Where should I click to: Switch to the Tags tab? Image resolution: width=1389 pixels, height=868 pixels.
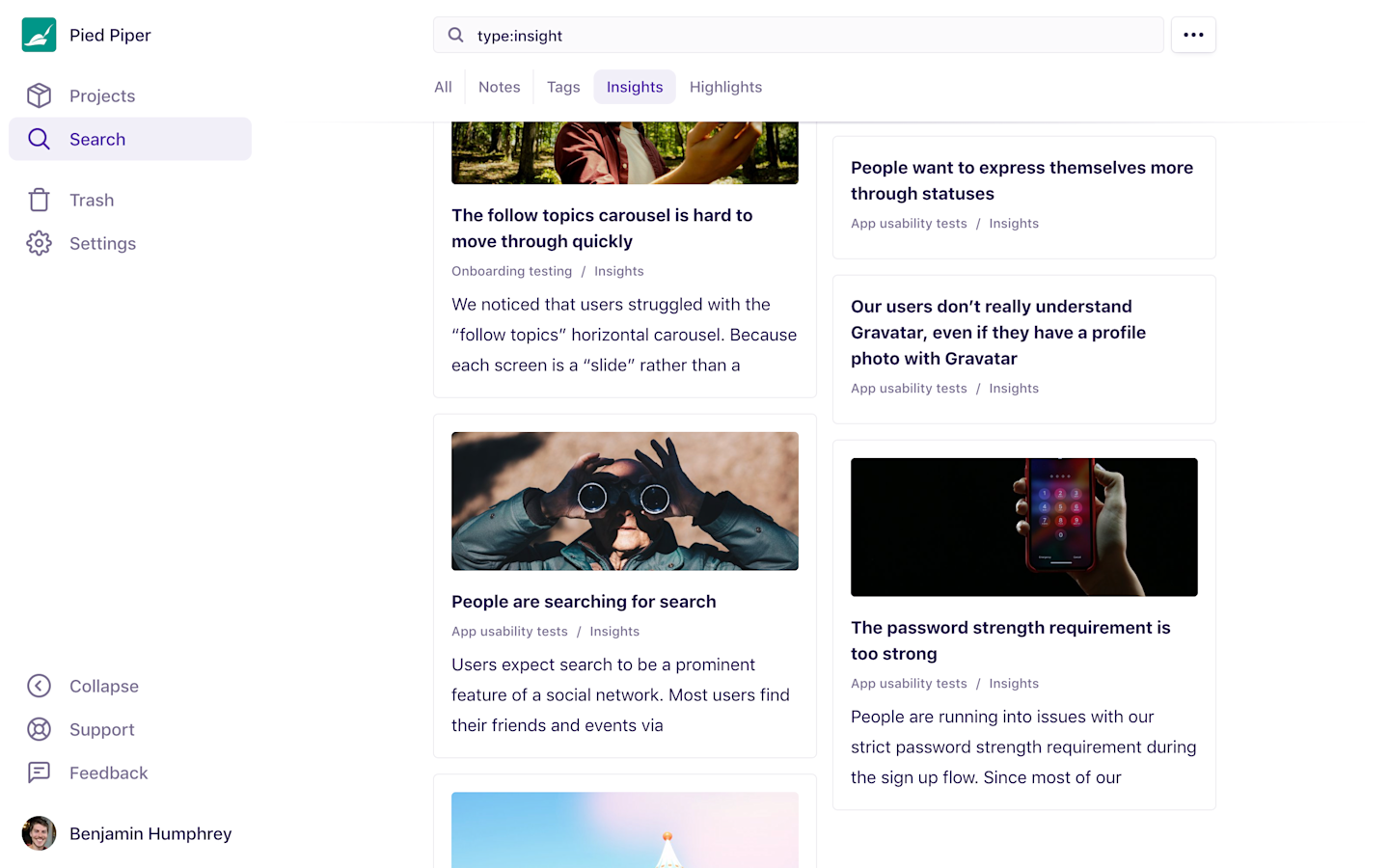point(563,87)
